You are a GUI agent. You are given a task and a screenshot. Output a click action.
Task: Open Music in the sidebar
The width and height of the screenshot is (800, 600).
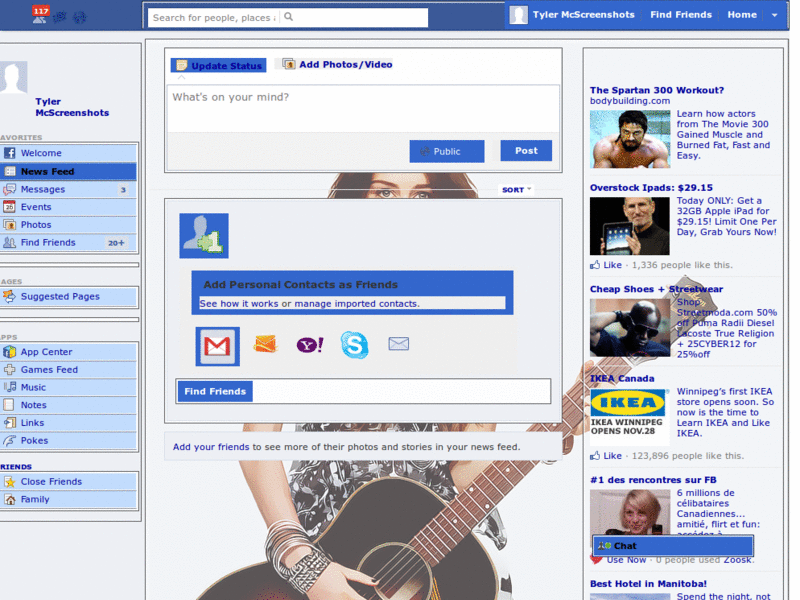click(68, 388)
